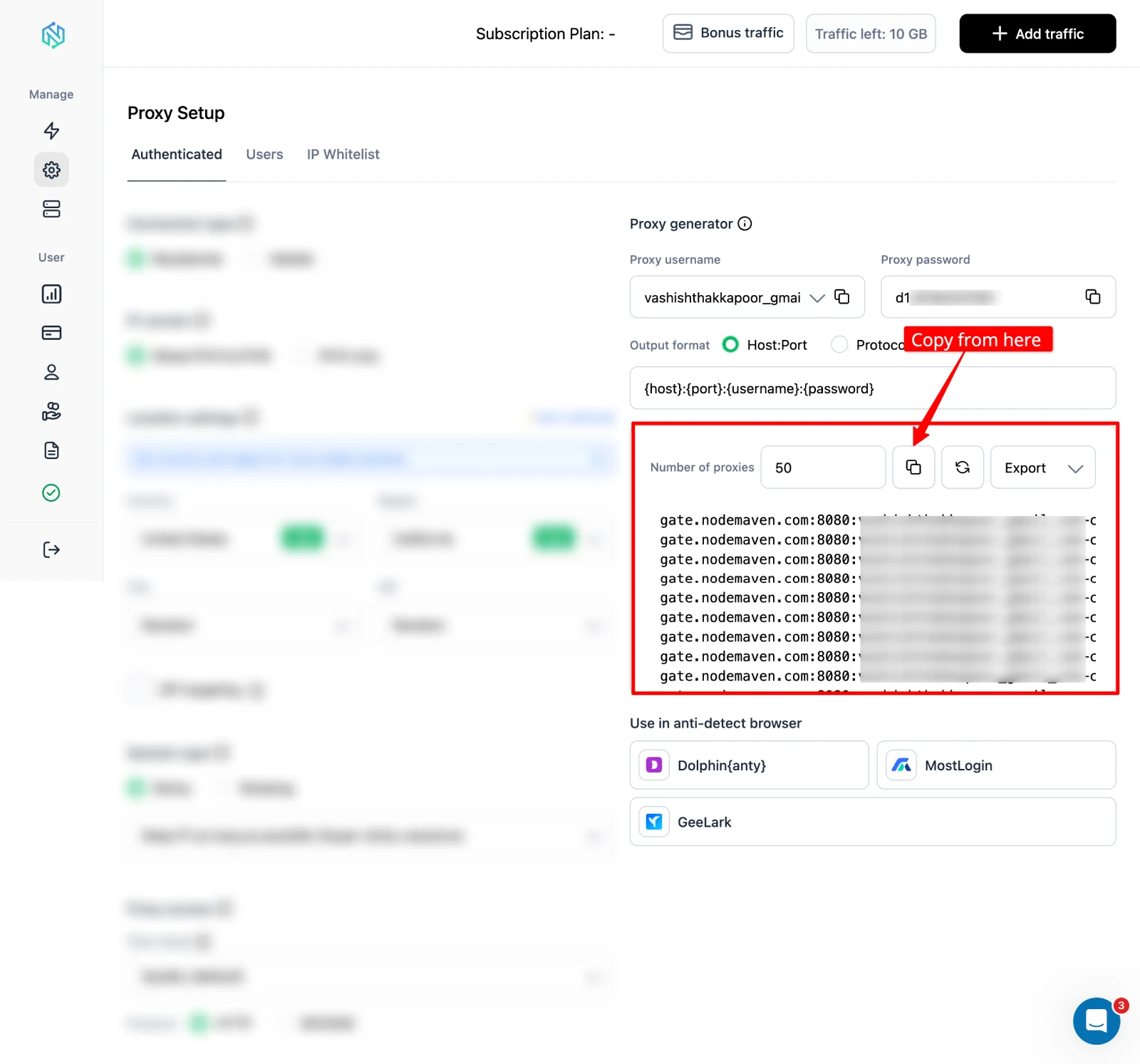The image size is (1140, 1064).
Task: Select the Protocol output format radio
Action: pos(840,345)
